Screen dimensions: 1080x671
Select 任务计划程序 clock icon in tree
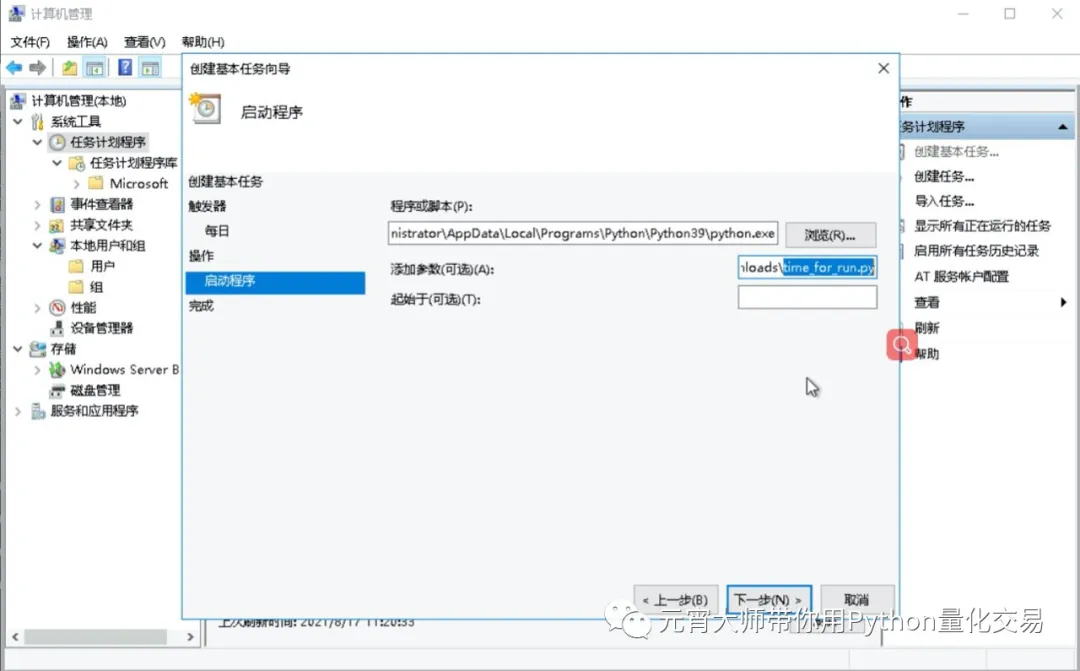point(58,142)
